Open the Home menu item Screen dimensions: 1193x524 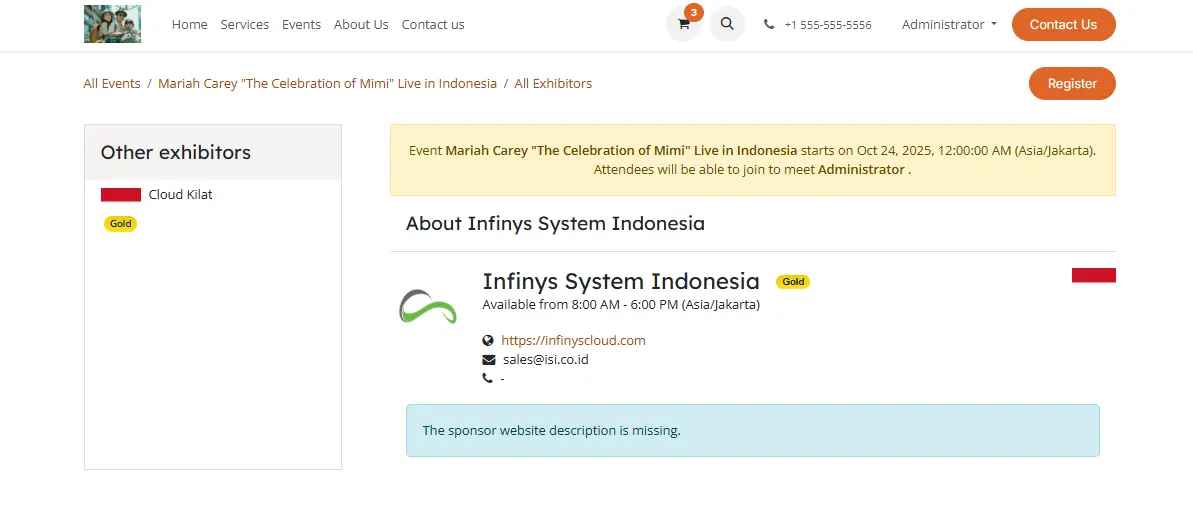(x=189, y=24)
